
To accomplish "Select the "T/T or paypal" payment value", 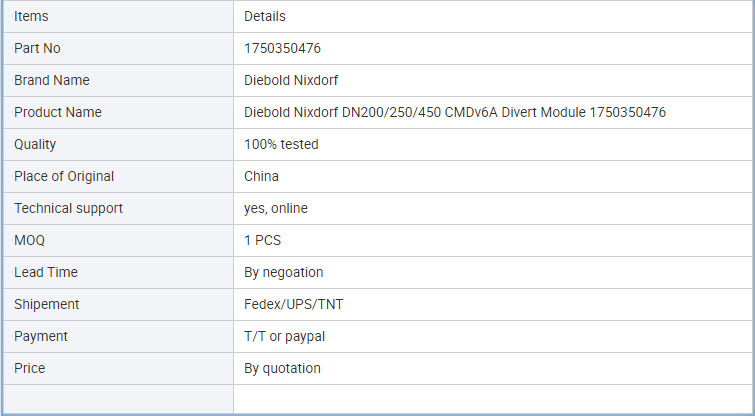I will point(284,336).
